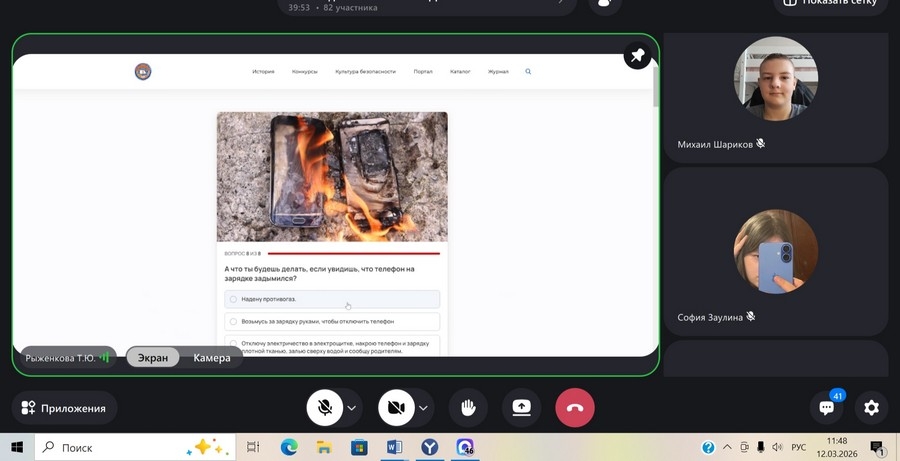
Task: Unpin the shared screen with pin icon
Action: (637, 56)
